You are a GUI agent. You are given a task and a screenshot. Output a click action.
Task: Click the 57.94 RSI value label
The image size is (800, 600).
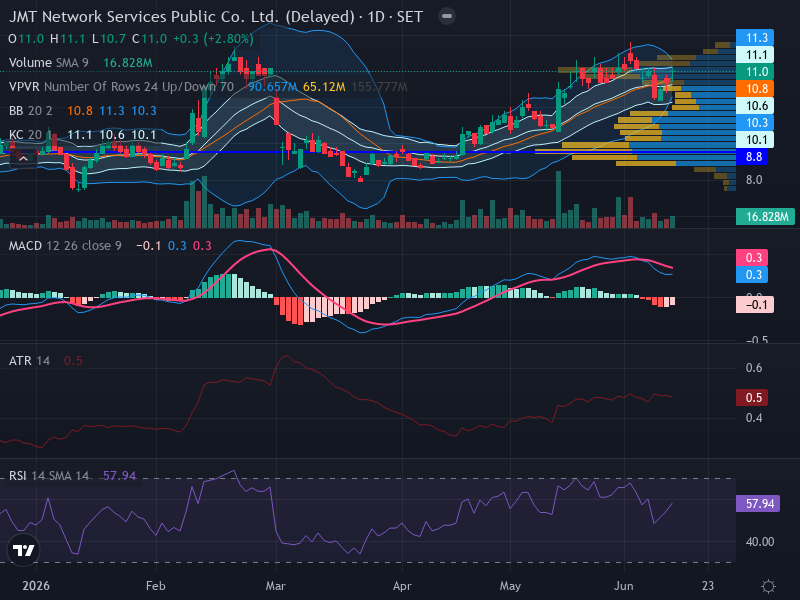click(x=758, y=504)
